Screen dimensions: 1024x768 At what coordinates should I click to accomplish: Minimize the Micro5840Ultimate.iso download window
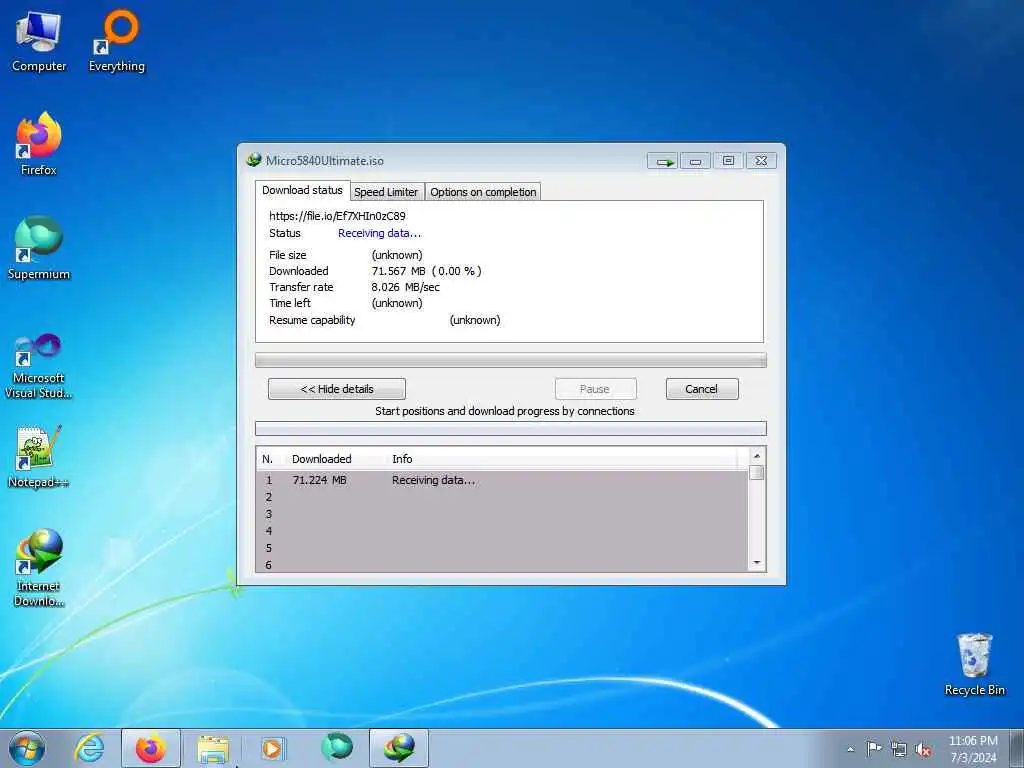(696, 161)
